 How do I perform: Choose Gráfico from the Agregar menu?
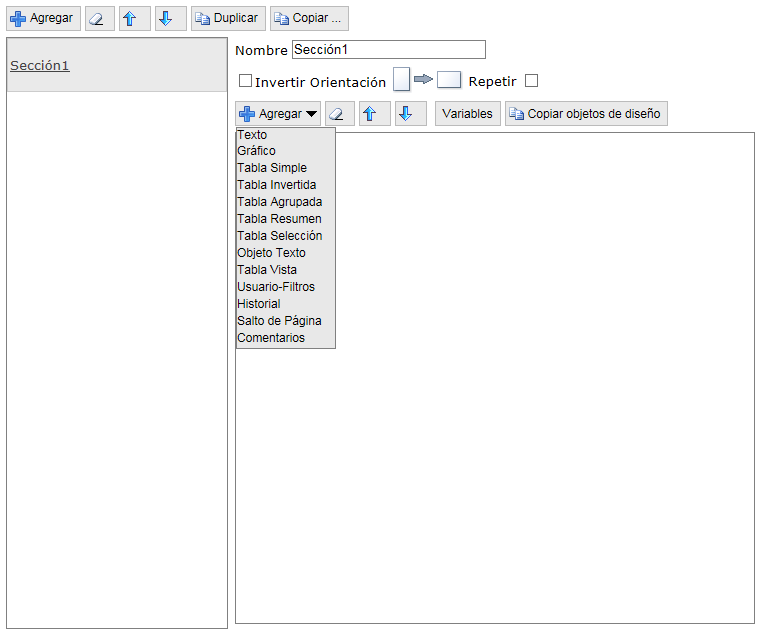[x=256, y=151]
